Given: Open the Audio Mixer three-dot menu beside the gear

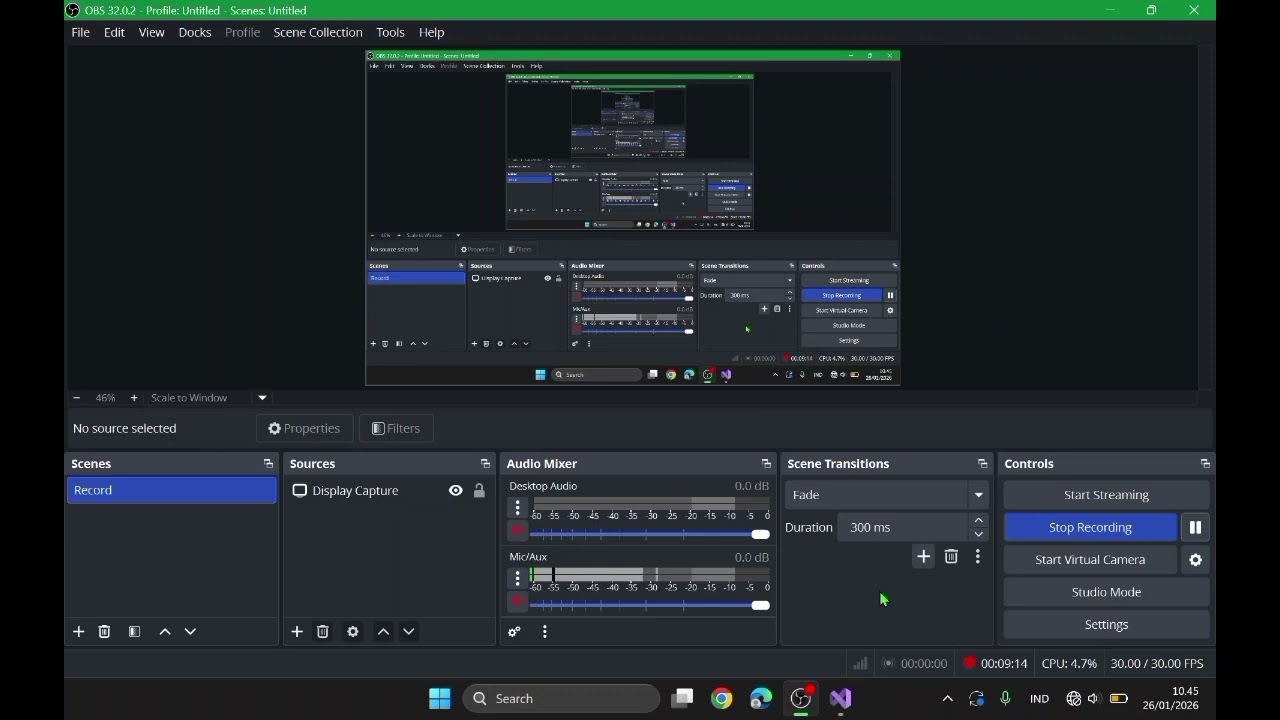Looking at the screenshot, I should pyautogui.click(x=545, y=632).
